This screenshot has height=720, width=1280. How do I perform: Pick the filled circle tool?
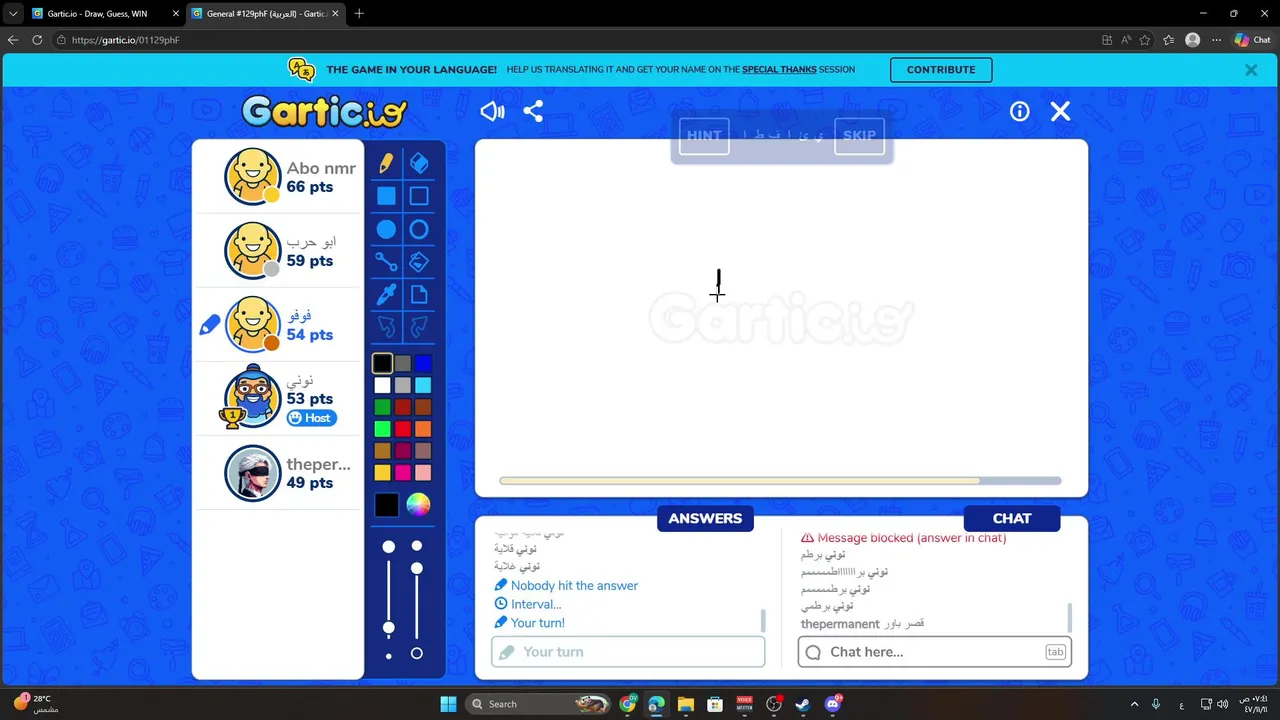386,229
